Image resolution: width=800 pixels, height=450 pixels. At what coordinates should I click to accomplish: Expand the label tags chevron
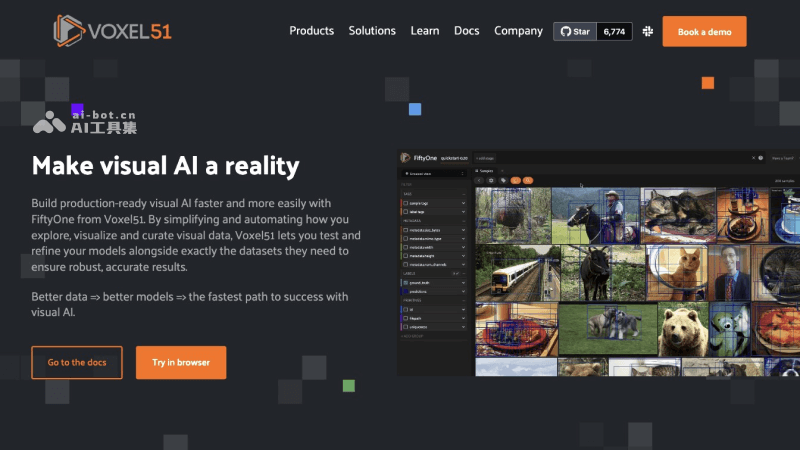pyautogui.click(x=463, y=212)
